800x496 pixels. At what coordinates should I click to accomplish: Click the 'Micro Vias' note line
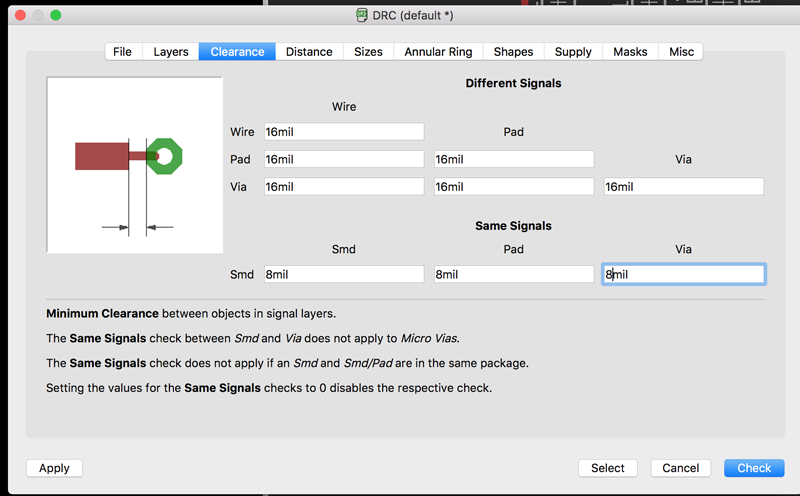[253, 338]
